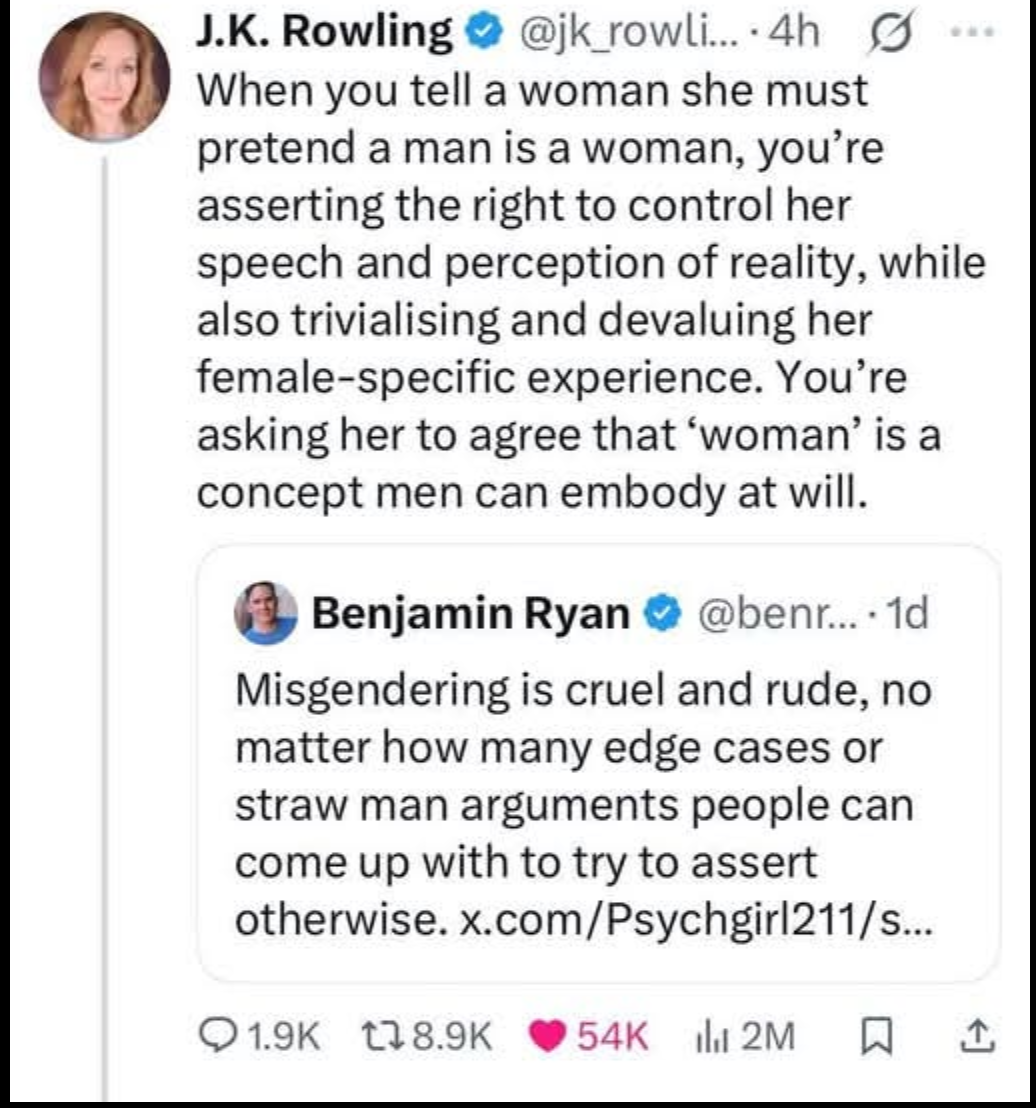Click the verified badge beside J.K. Rowling
Screen dimensions: 1036x1108
coord(483,34)
